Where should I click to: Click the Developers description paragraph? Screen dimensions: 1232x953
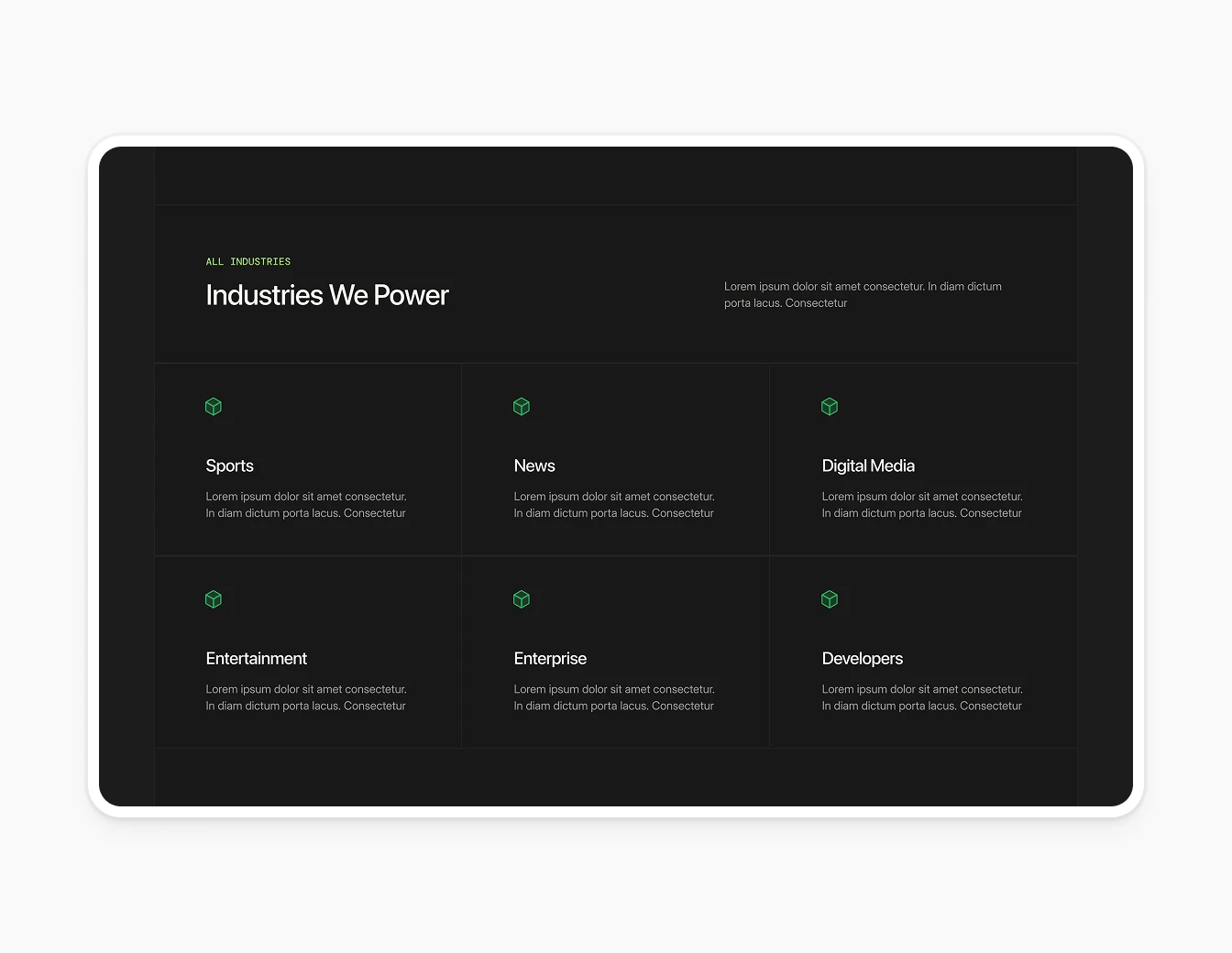pyautogui.click(x=921, y=697)
